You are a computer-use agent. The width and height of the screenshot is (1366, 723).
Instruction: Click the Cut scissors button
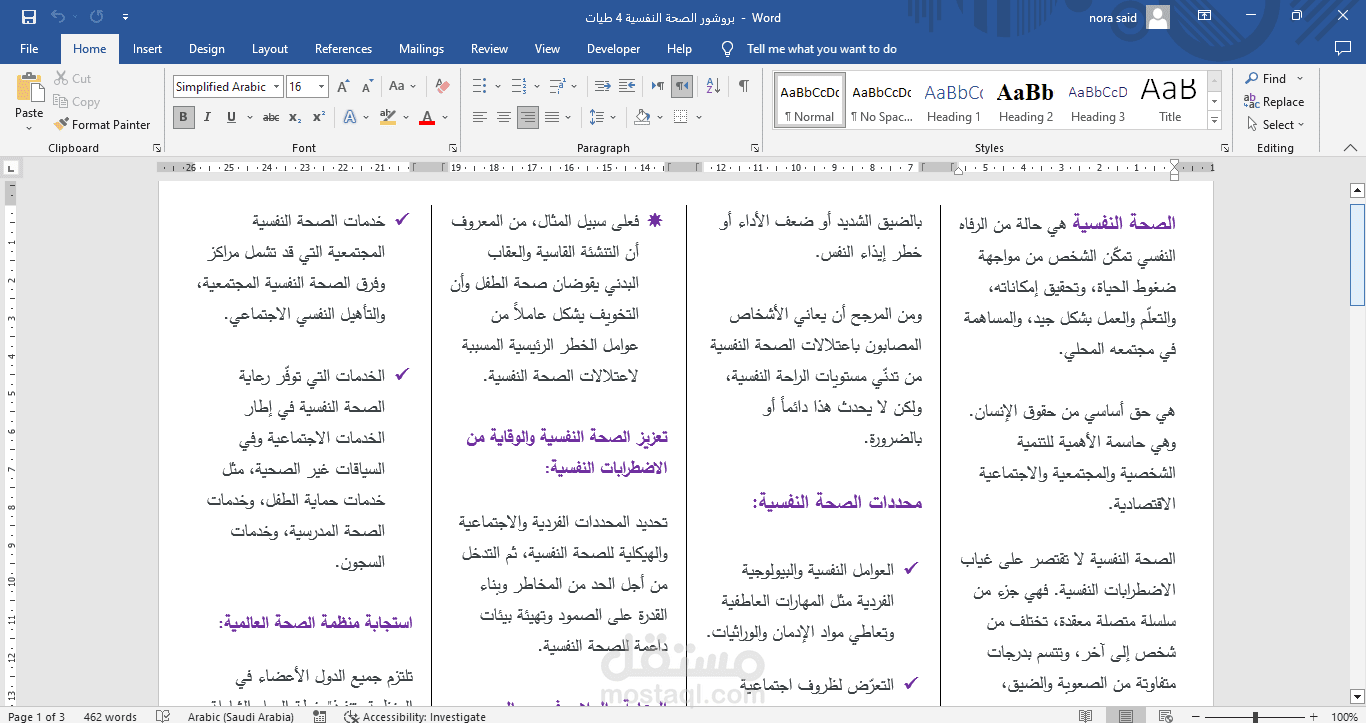(72, 79)
